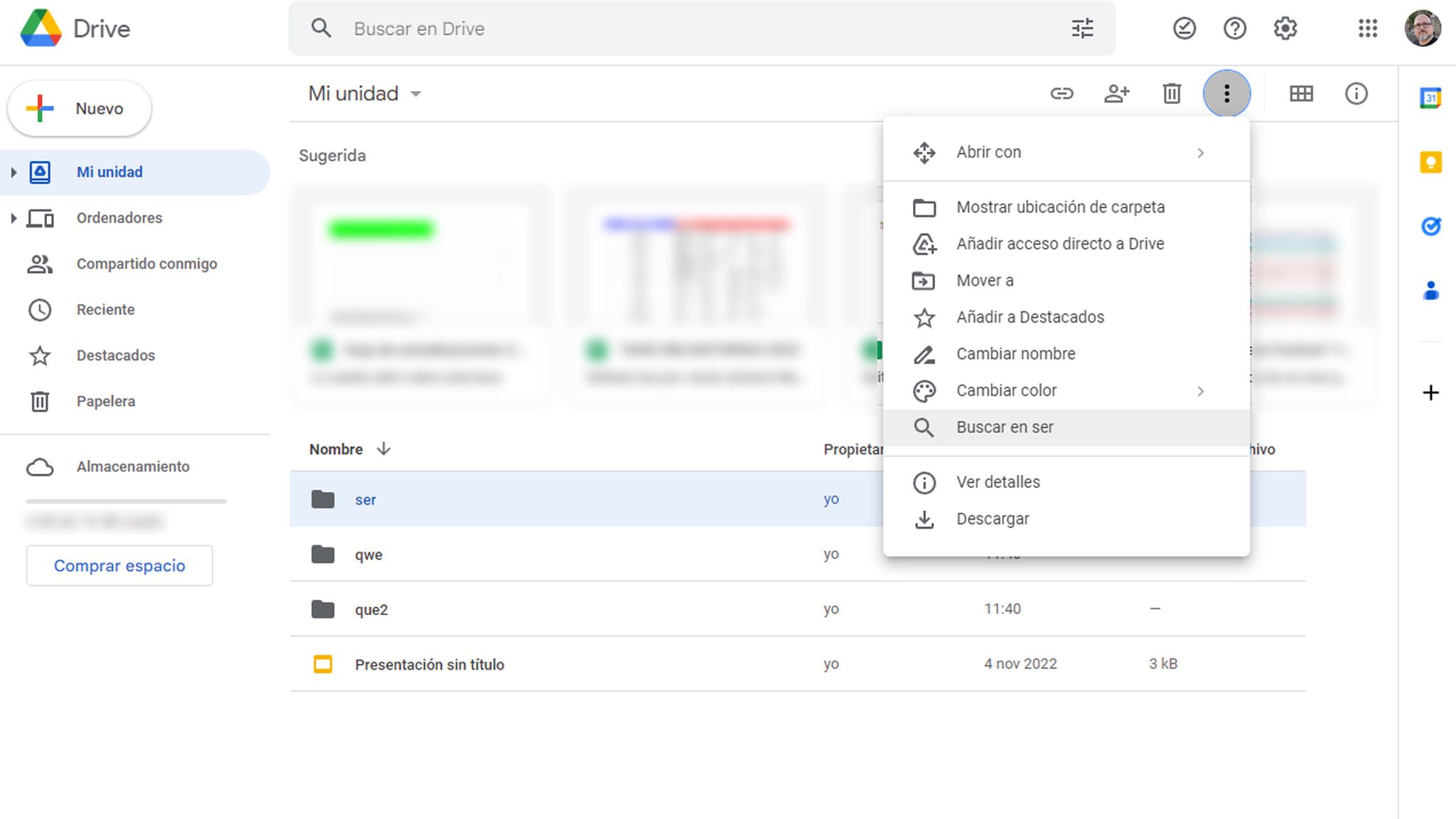Open the Google apps launcher grid
Viewport: 1456px width, 819px height.
click(x=1367, y=28)
